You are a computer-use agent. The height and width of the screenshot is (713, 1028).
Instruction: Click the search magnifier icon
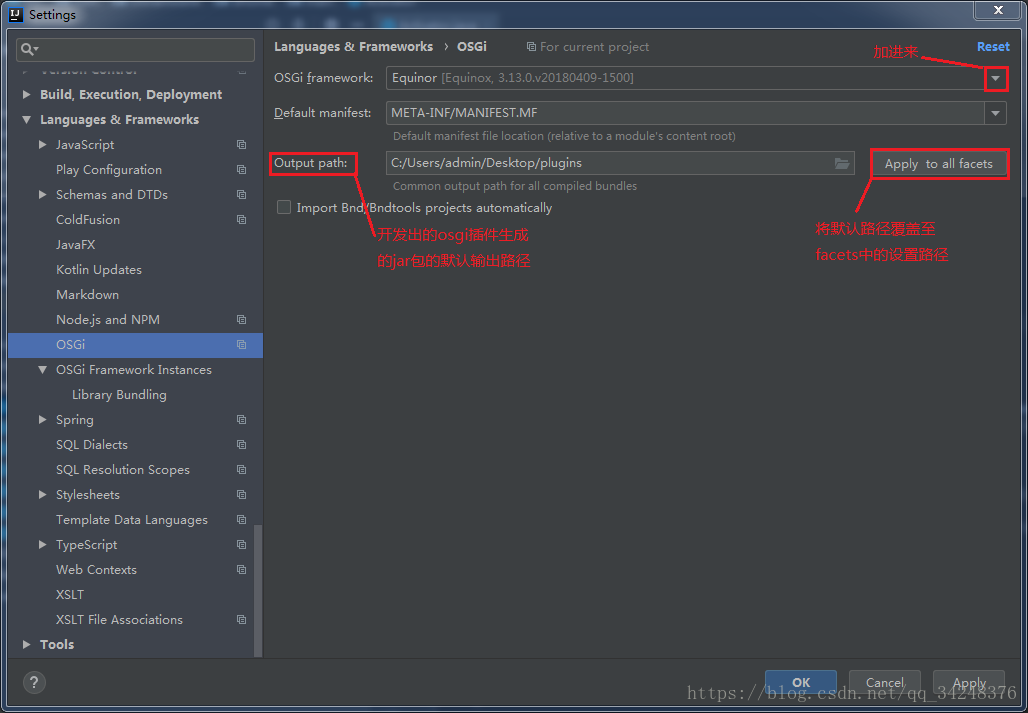pos(30,49)
